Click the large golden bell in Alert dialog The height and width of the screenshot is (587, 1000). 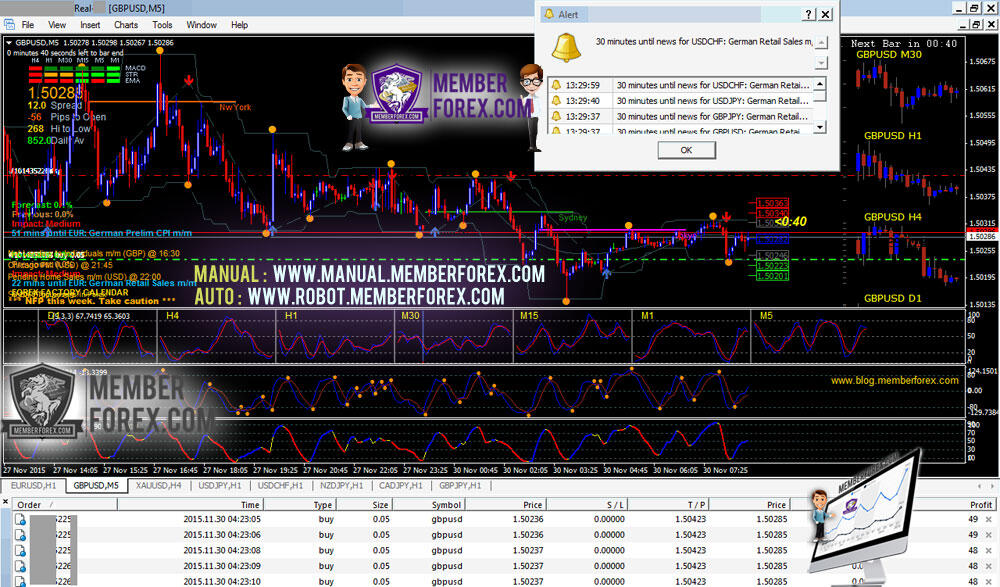pyautogui.click(x=566, y=48)
